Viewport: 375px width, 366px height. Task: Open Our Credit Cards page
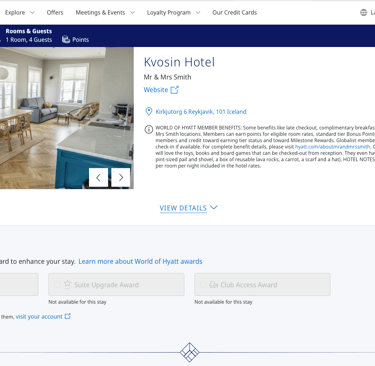pos(235,13)
